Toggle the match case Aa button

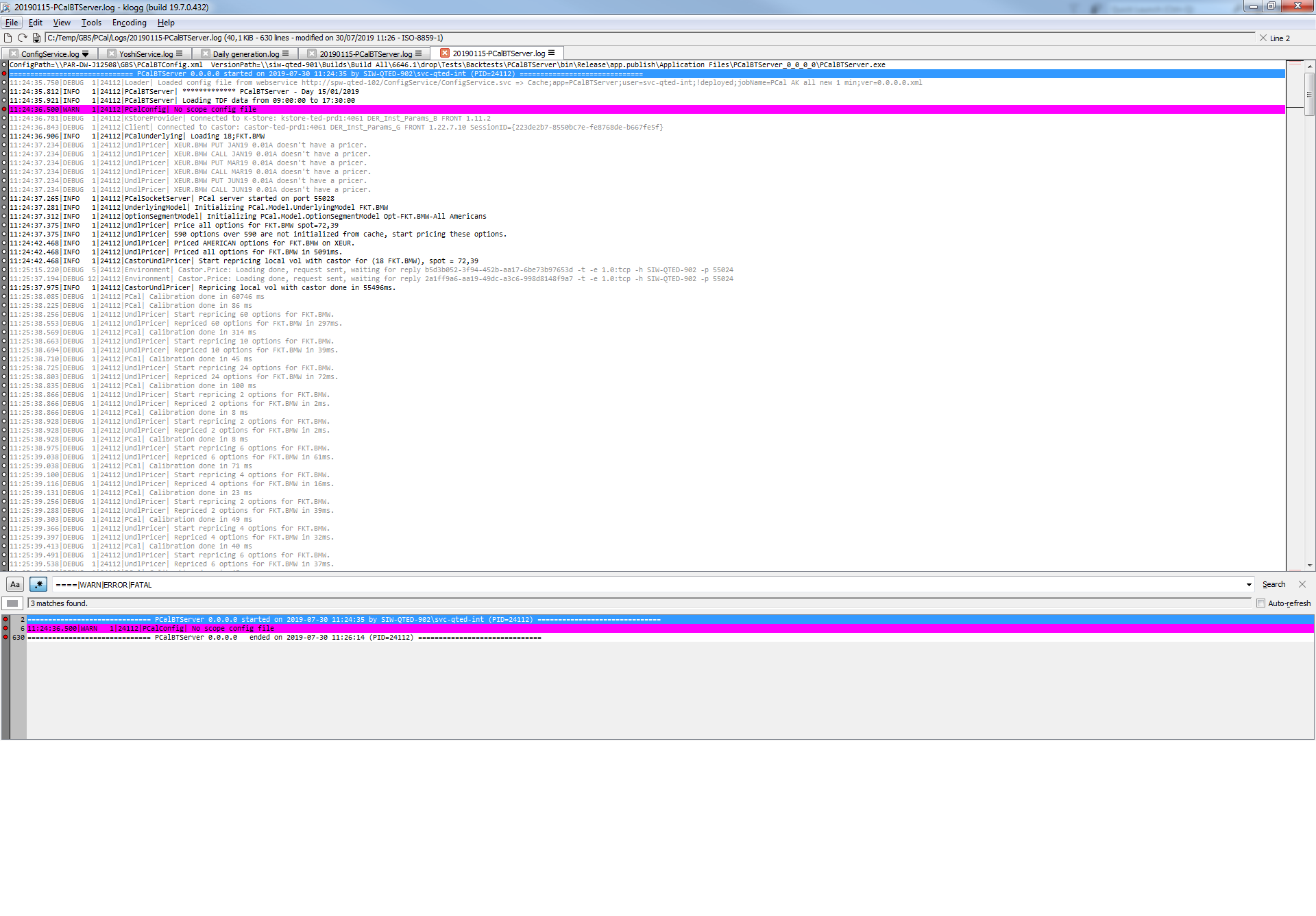click(15, 584)
